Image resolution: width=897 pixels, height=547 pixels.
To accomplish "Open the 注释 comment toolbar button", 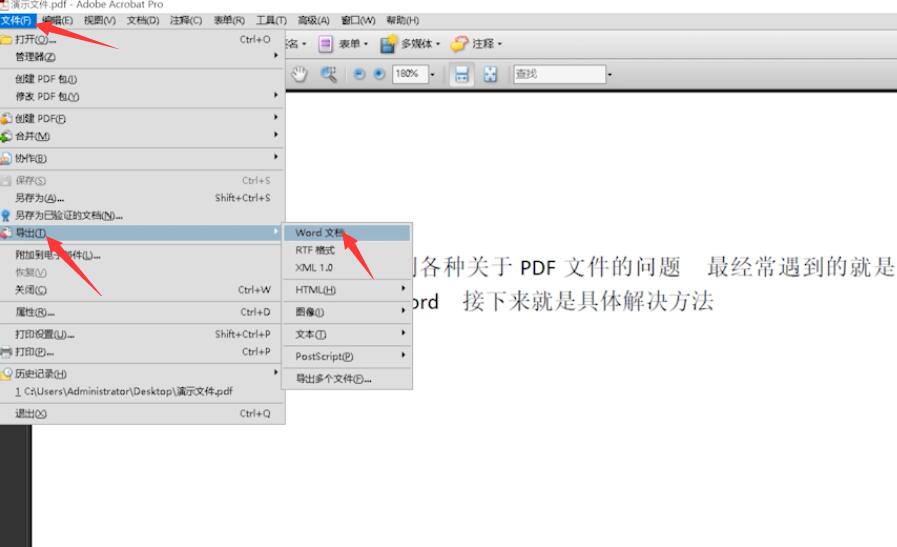I will pyautogui.click(x=476, y=43).
